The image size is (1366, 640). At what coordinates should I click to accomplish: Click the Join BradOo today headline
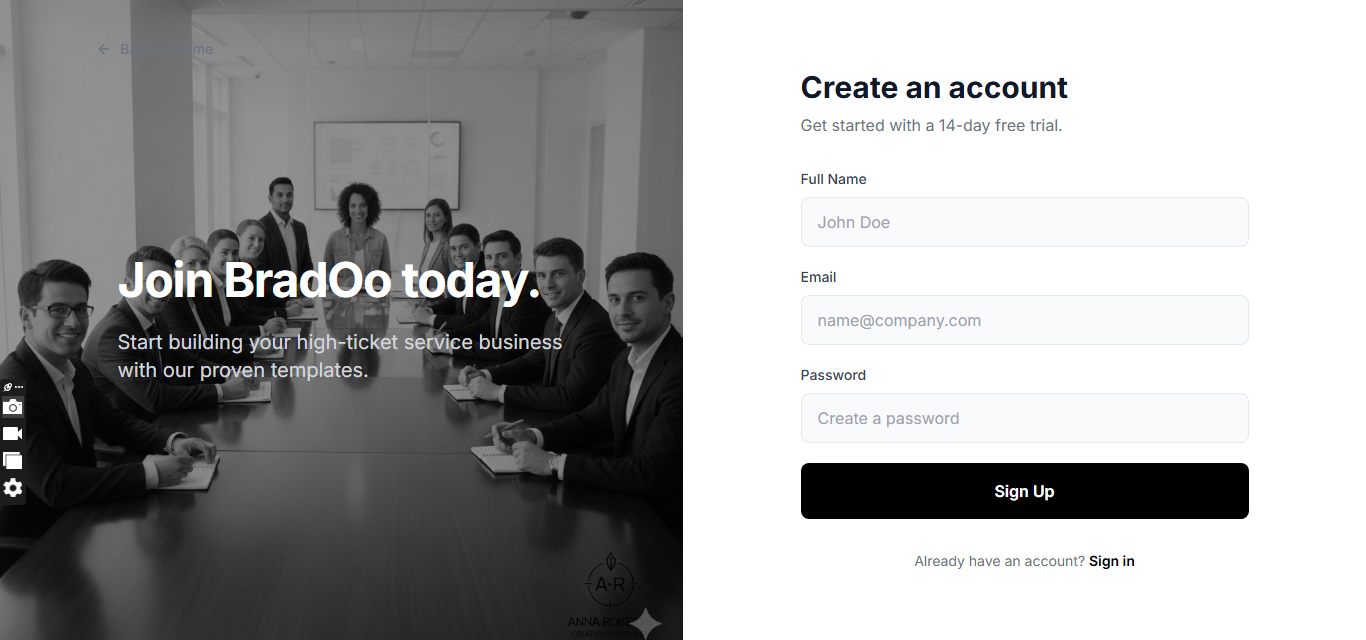click(329, 280)
